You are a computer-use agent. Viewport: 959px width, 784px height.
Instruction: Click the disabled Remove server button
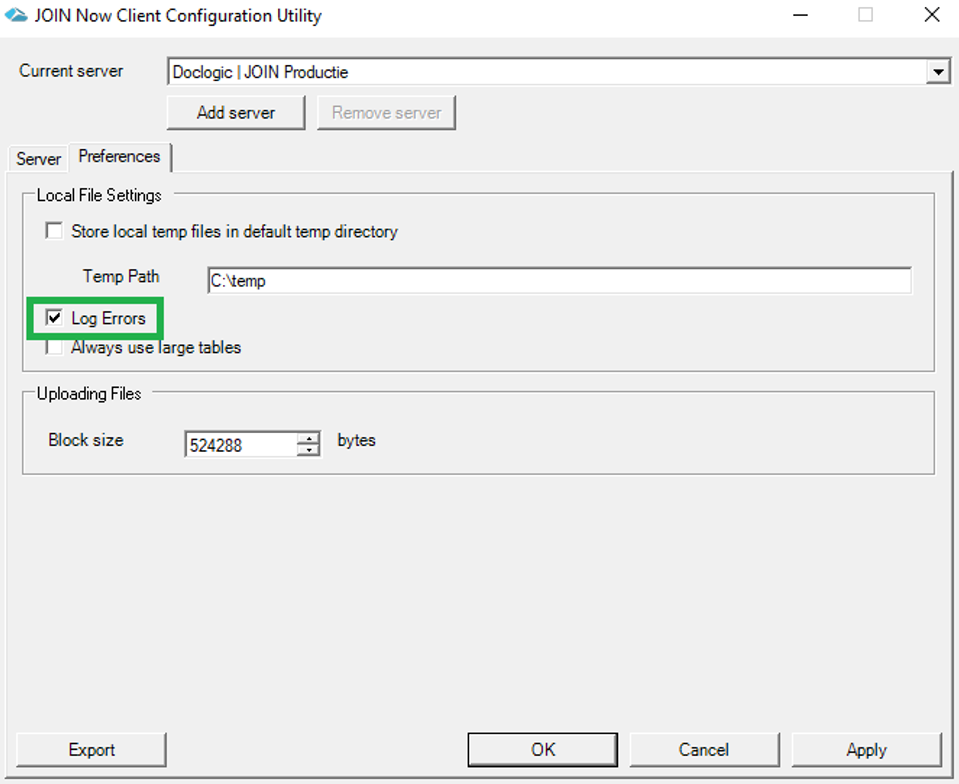pos(386,112)
